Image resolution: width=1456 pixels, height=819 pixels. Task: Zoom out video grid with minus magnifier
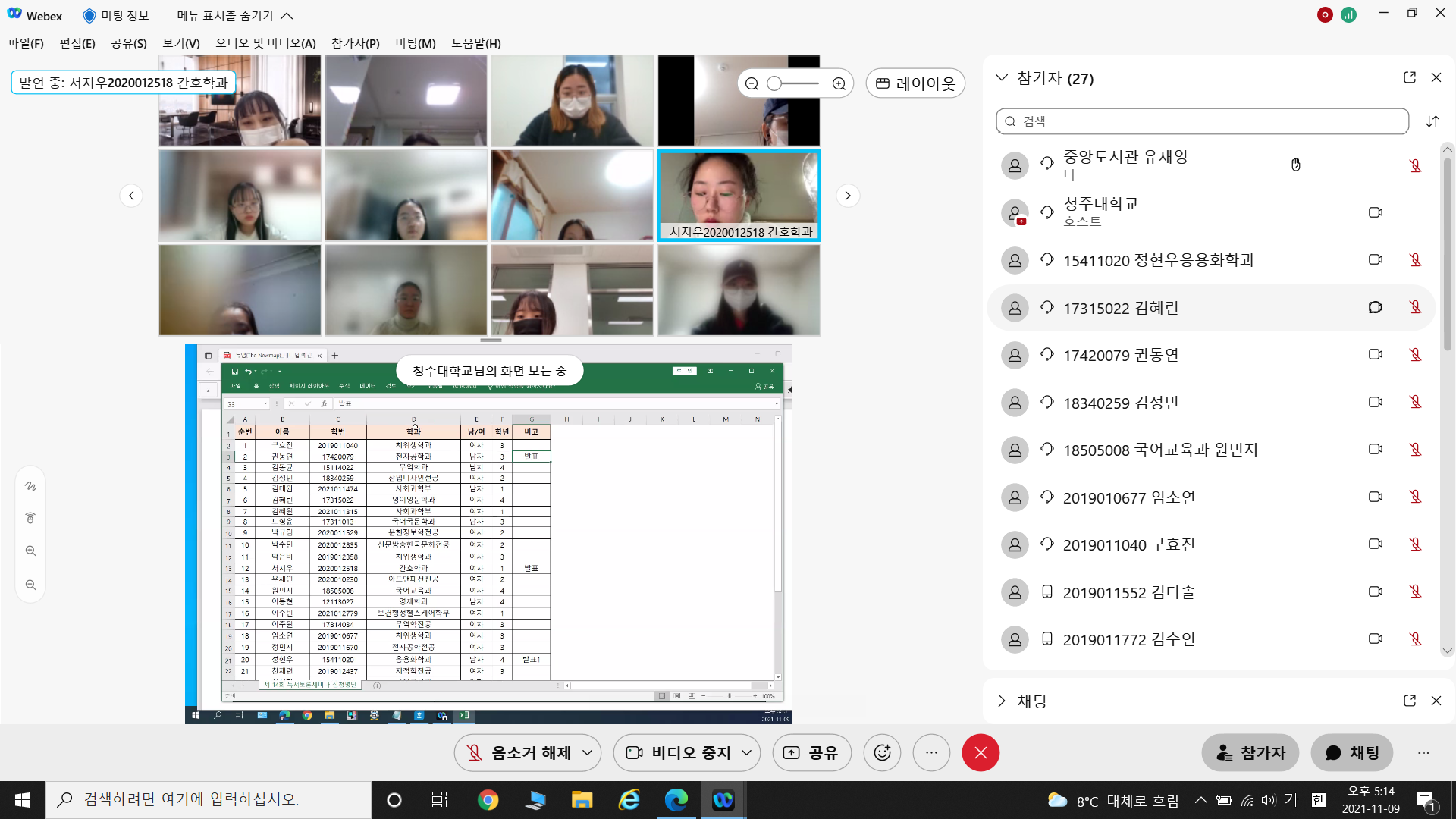(752, 83)
